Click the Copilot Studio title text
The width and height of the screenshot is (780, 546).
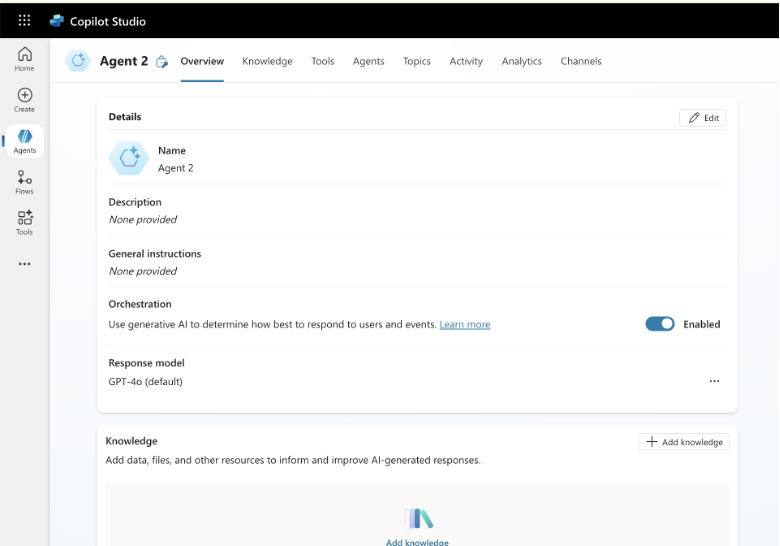pyautogui.click(x=108, y=21)
